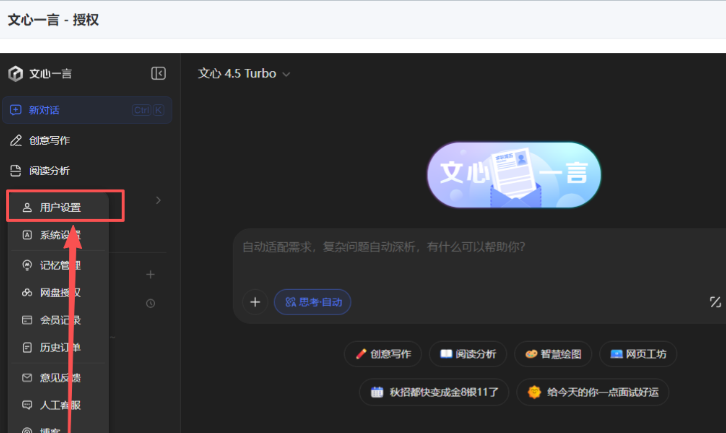Viewport: 726px width, 433px height.
Task: Open 意见反馈 menu entry
Action: coord(59,377)
